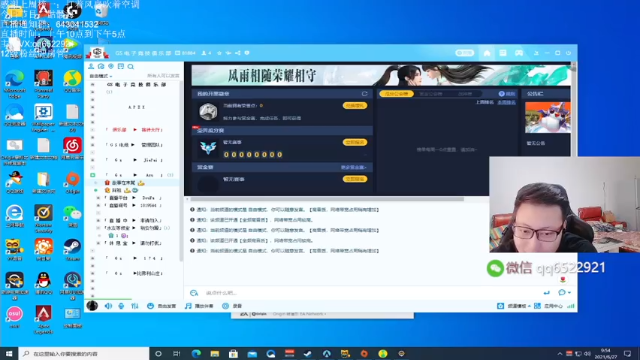The height and width of the screenshot is (360, 640).
Task: Click the chat message input field
Action: pyautogui.click(x=367, y=293)
